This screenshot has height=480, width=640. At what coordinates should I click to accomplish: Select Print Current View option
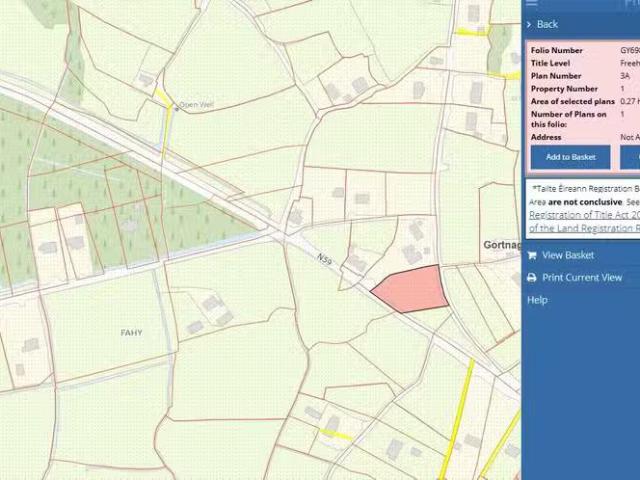click(x=581, y=278)
